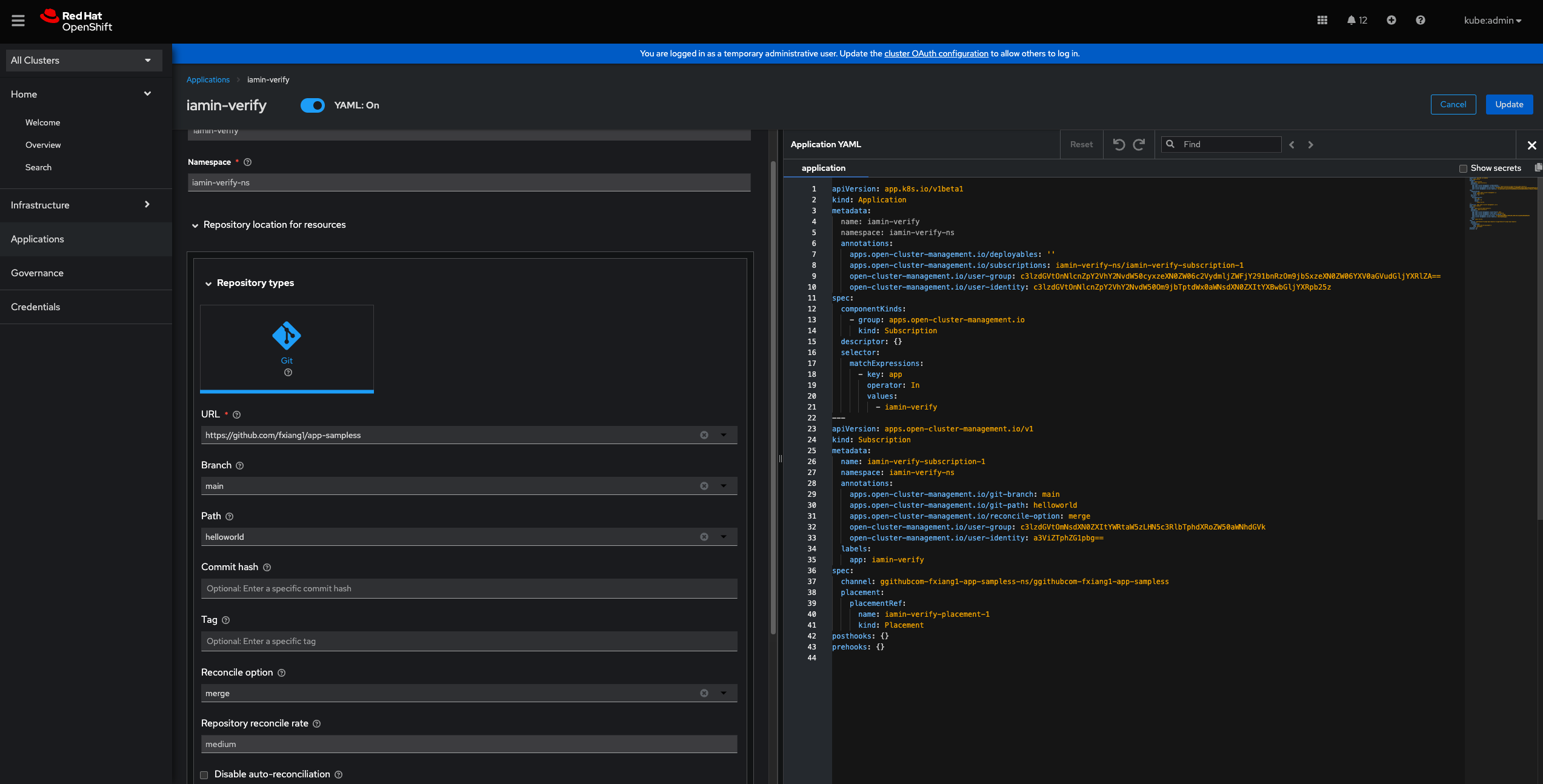
Task: Expand the Branch dropdown arrow
Action: pos(724,486)
